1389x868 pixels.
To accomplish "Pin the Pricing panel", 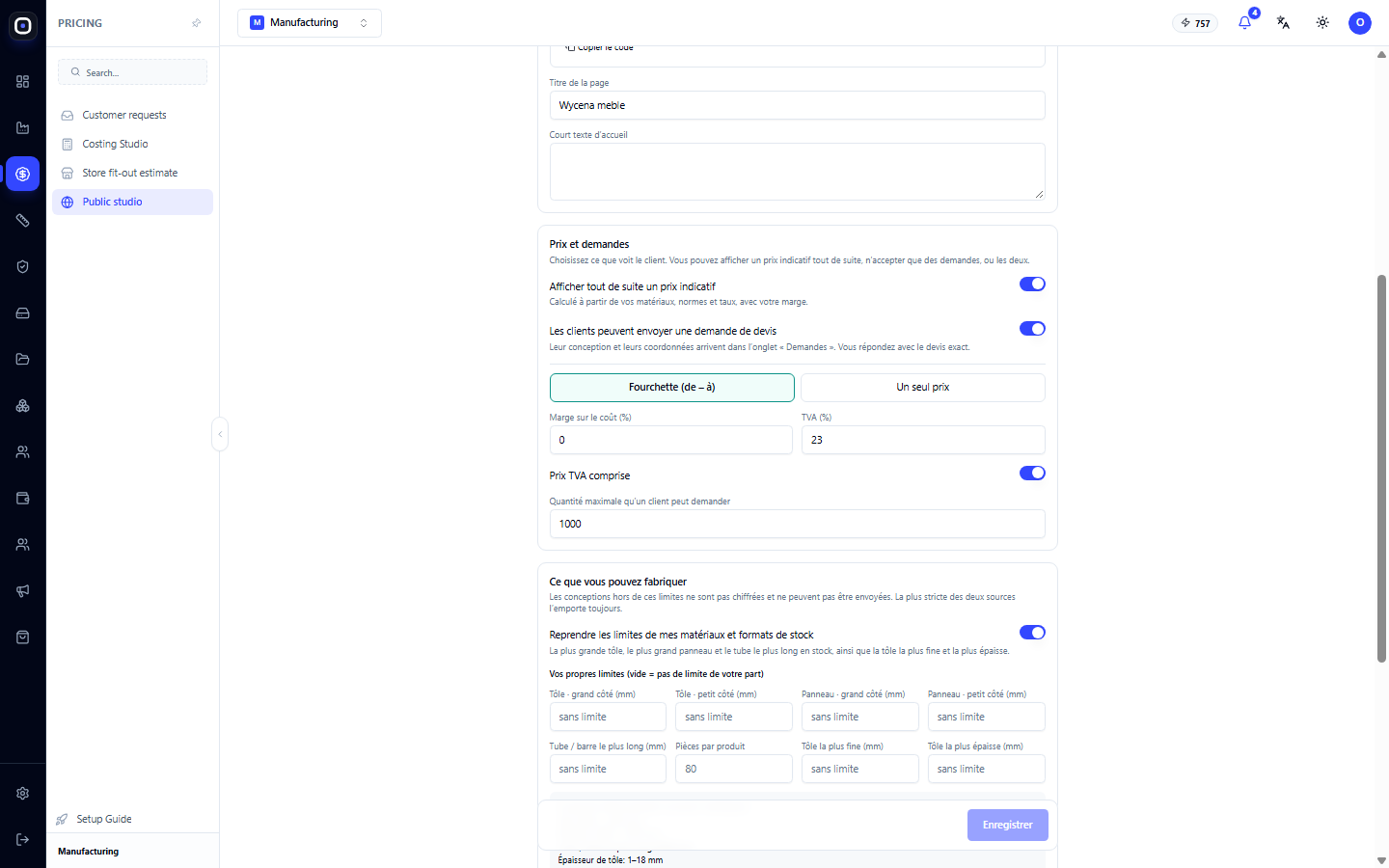I will click(197, 23).
